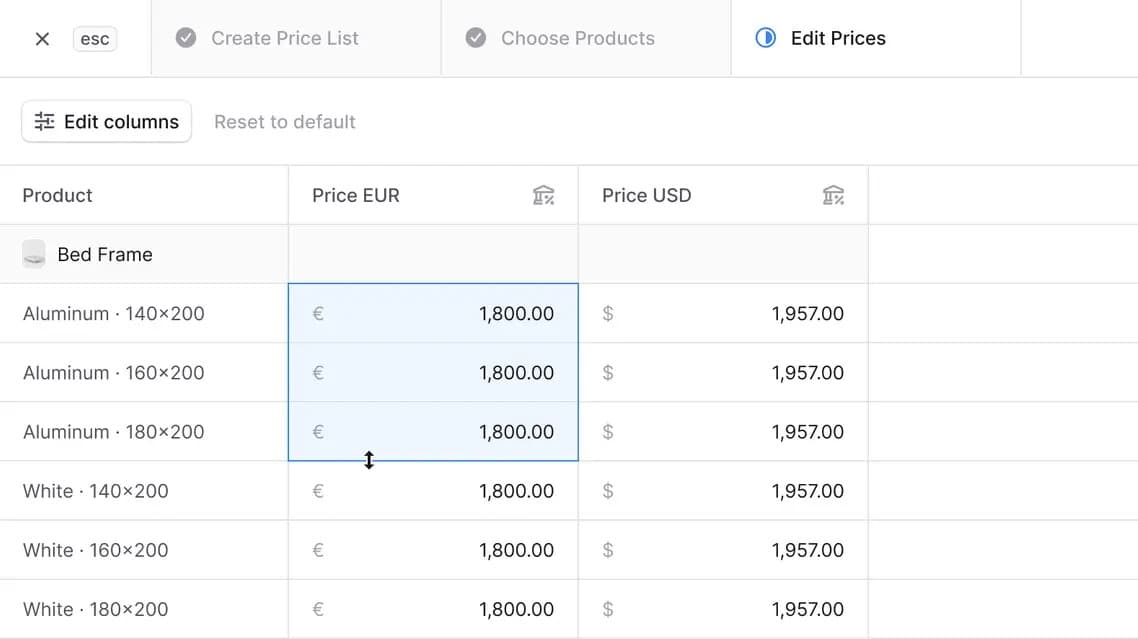Image resolution: width=1138 pixels, height=639 pixels.
Task: Click the checkmark icon beside Choose Products
Action: 474,37
